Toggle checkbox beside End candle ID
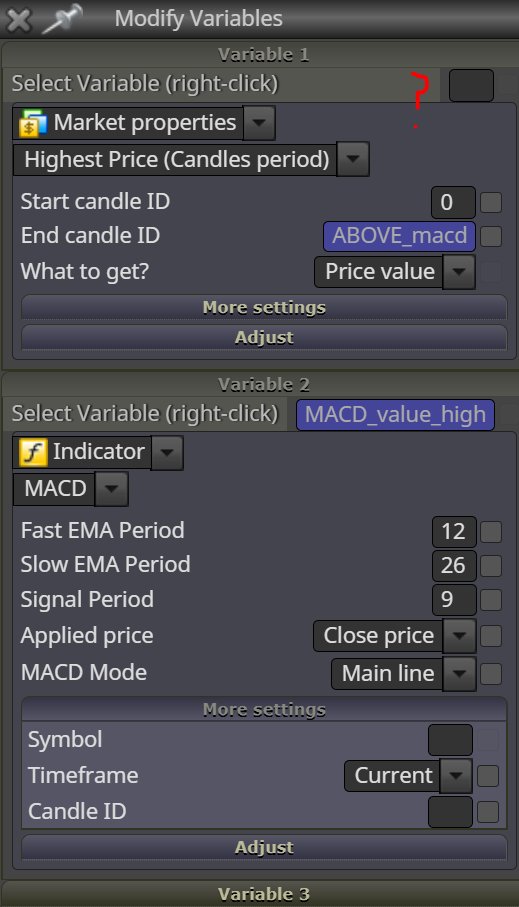 491,236
